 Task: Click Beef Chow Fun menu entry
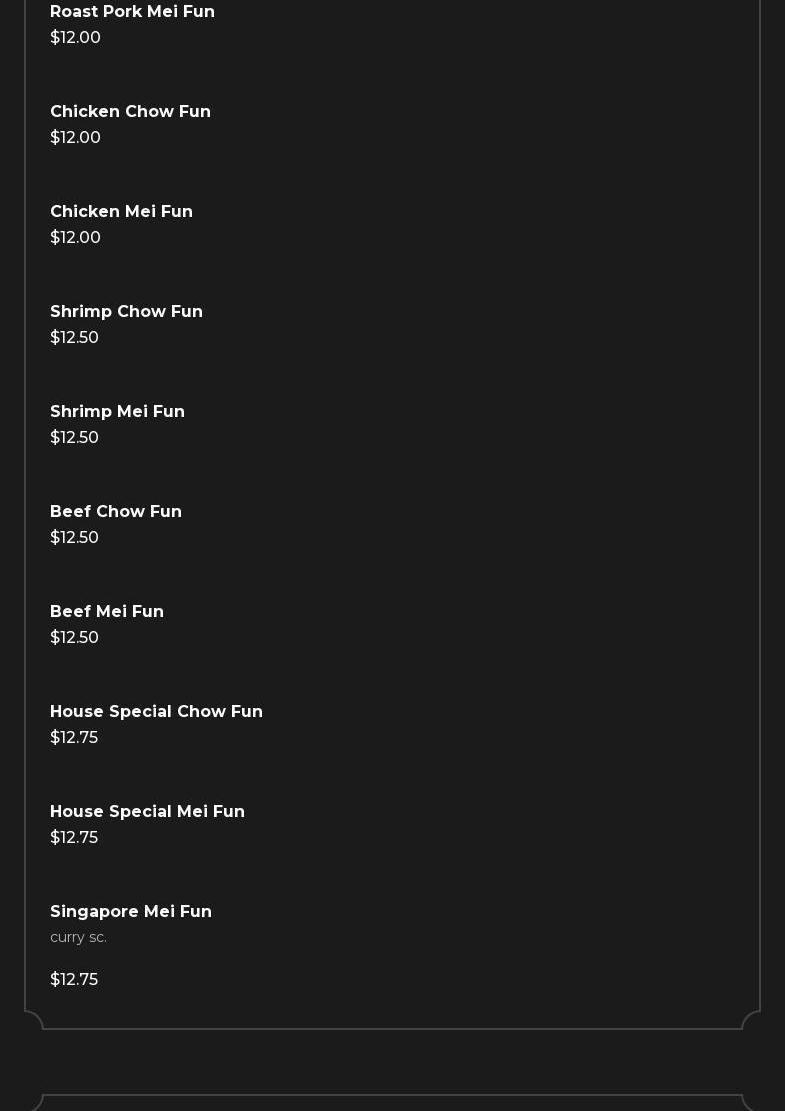coord(116,512)
